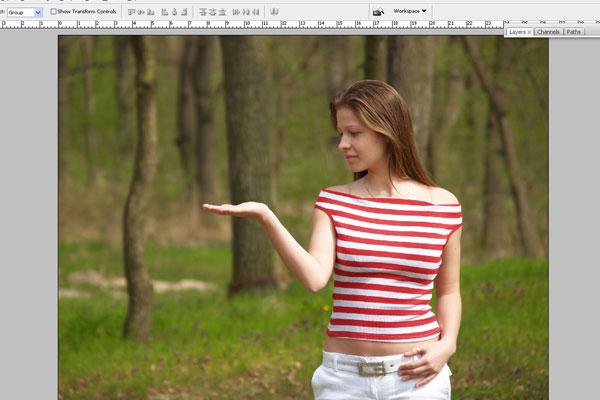This screenshot has width=600, height=400.
Task: Open Adobe Bridge from the options bar icon
Action: 378,12
